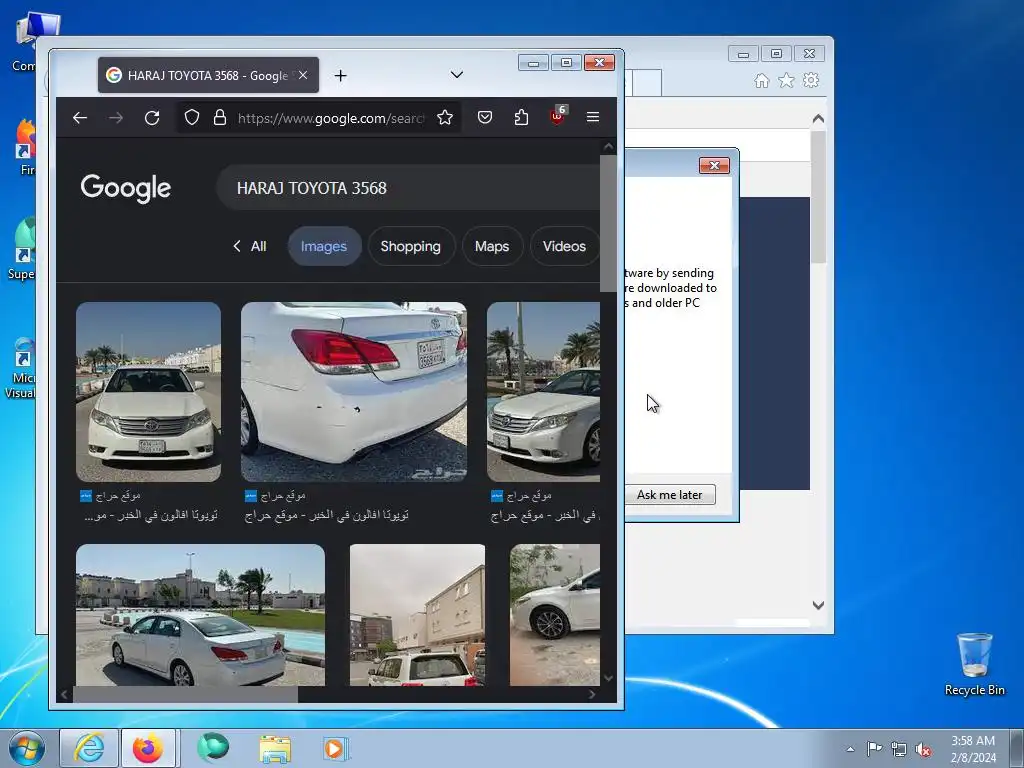
Task: Select Recycle Bin desktop icon
Action: (974, 664)
